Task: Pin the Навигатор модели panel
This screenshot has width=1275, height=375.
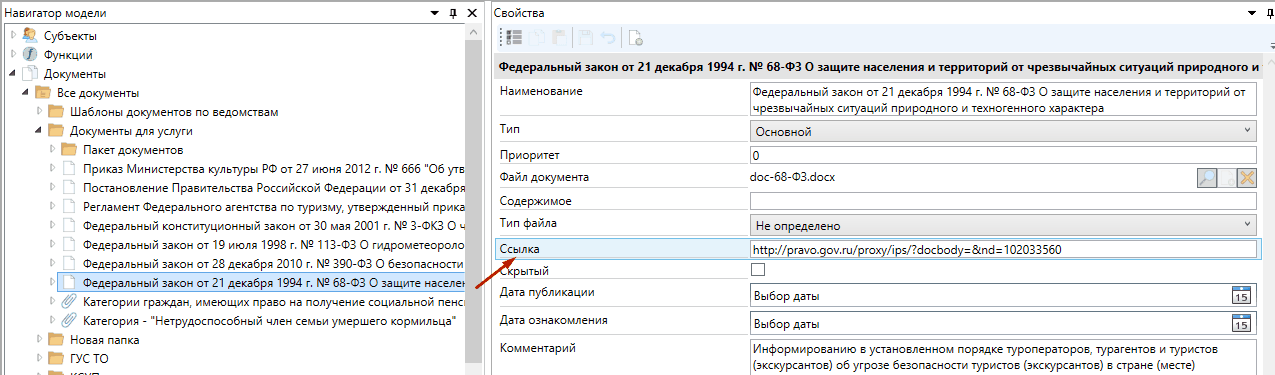Action: tap(453, 13)
